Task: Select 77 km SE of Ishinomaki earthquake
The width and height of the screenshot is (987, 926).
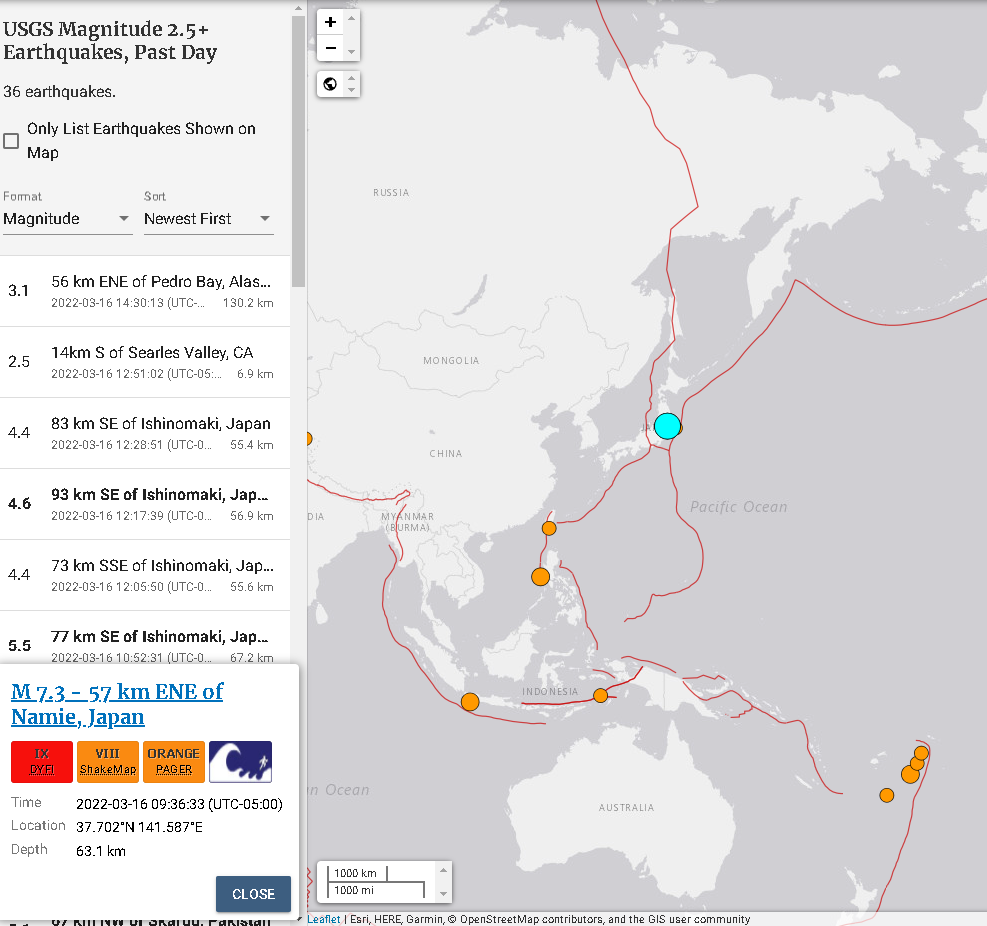Action: (x=145, y=638)
